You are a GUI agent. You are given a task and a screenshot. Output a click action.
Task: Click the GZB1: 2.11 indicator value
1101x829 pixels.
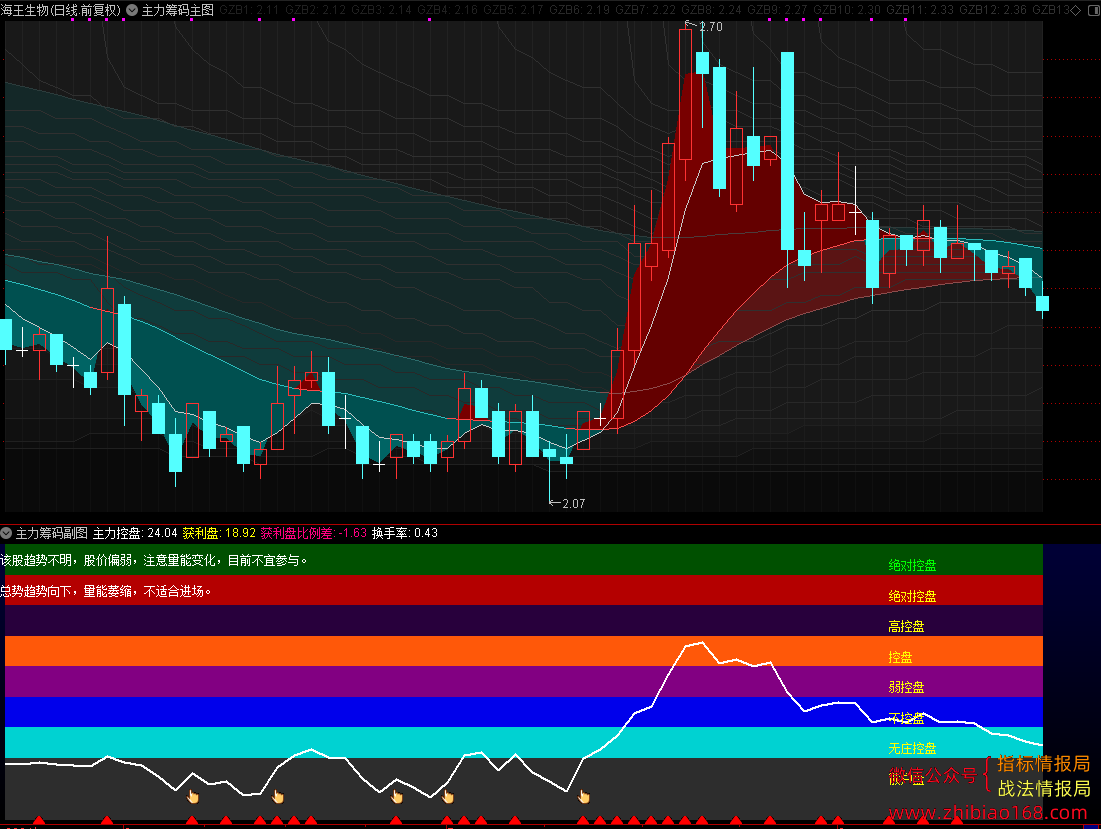[249, 10]
